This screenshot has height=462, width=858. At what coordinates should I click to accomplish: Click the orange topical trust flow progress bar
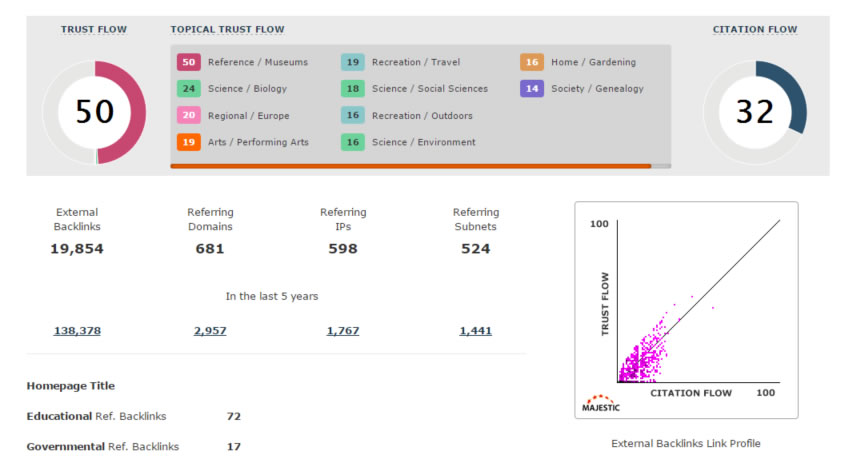410,166
